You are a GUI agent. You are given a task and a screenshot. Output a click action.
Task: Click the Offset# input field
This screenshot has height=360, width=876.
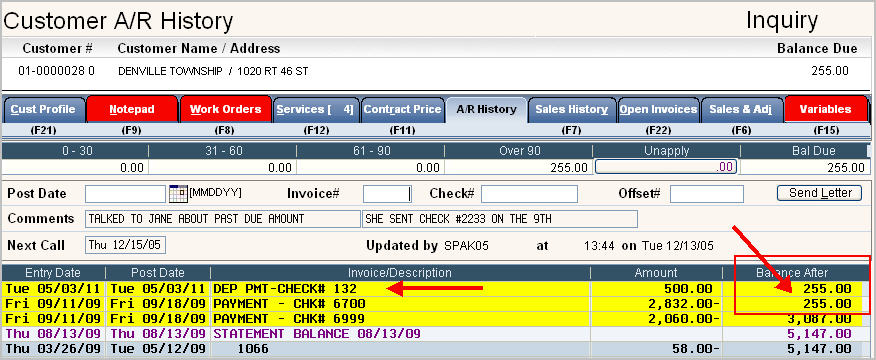707,194
